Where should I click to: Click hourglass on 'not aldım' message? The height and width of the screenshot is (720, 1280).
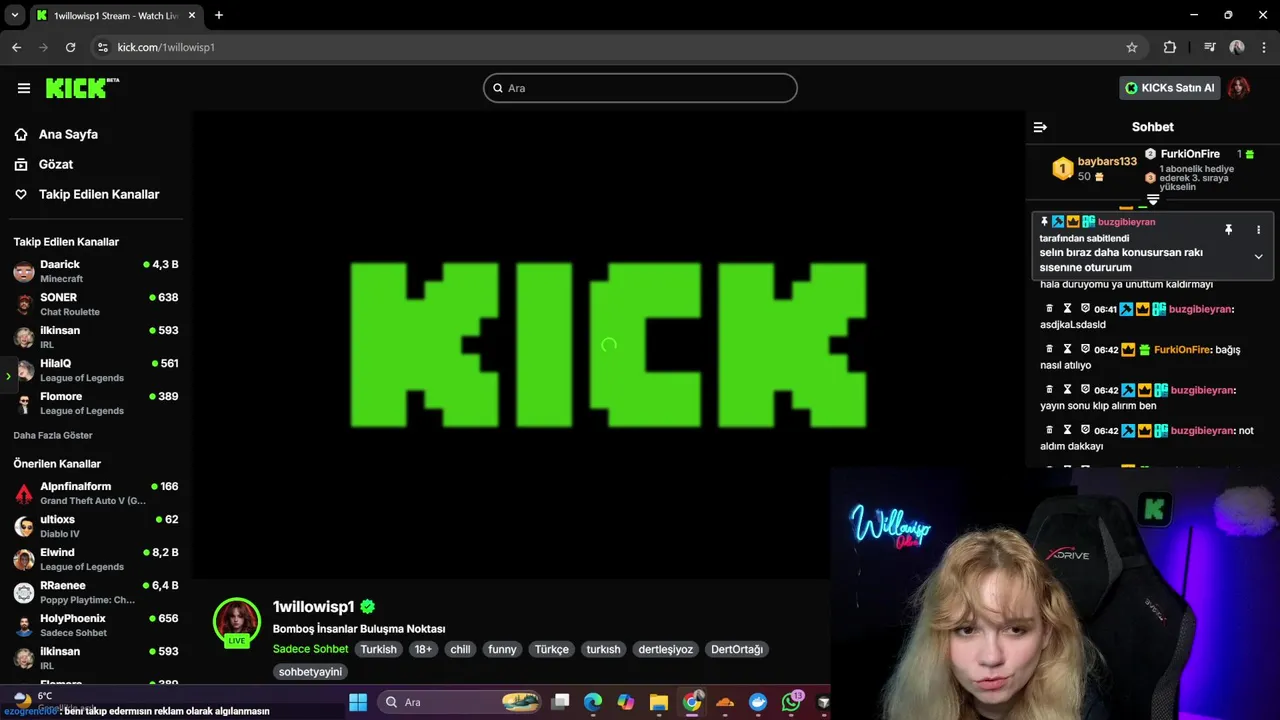coord(1067,430)
